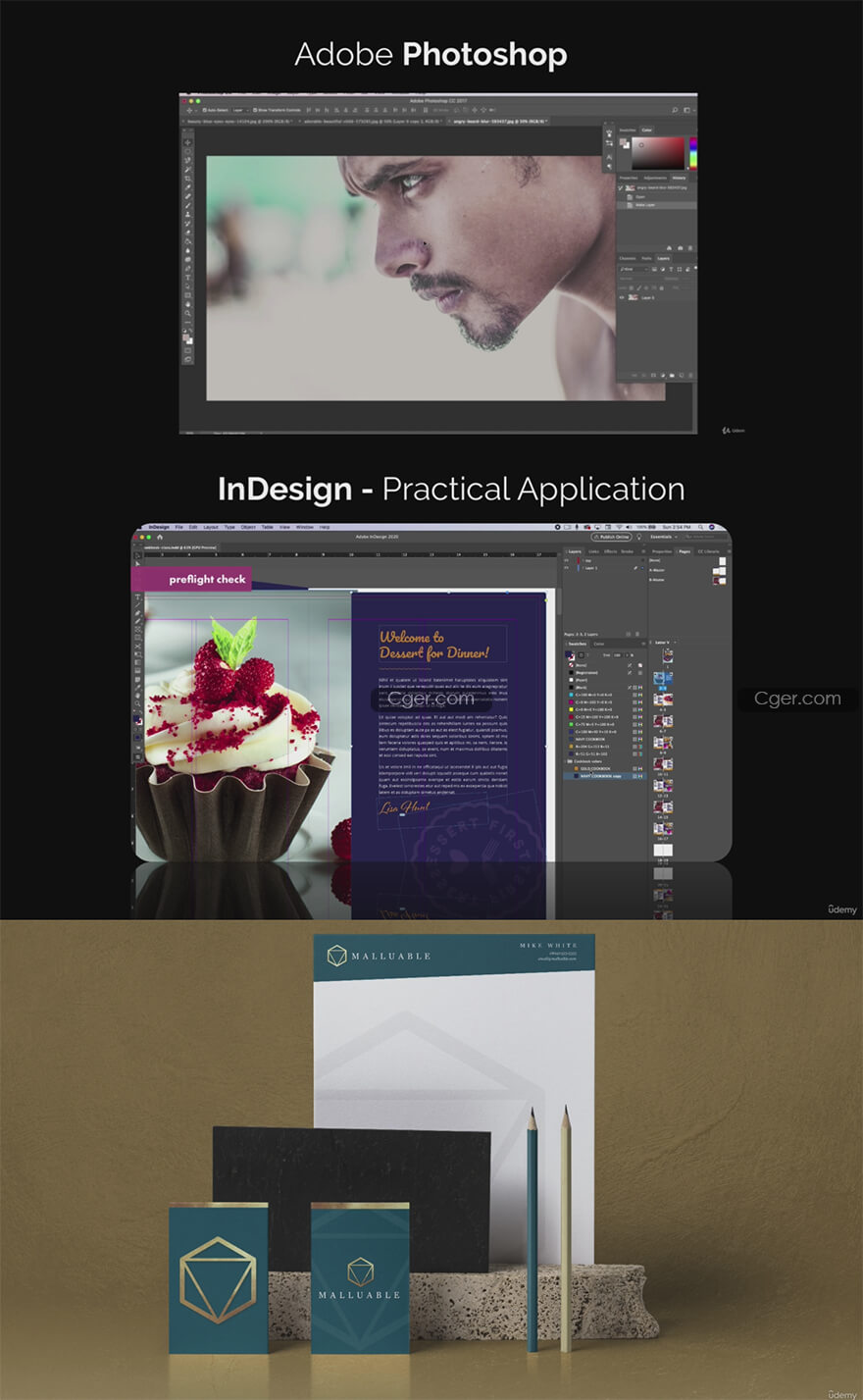Viewport: 863px width, 1400px height.
Task: Select the Eraser tool in Photoshop
Action: point(187,233)
